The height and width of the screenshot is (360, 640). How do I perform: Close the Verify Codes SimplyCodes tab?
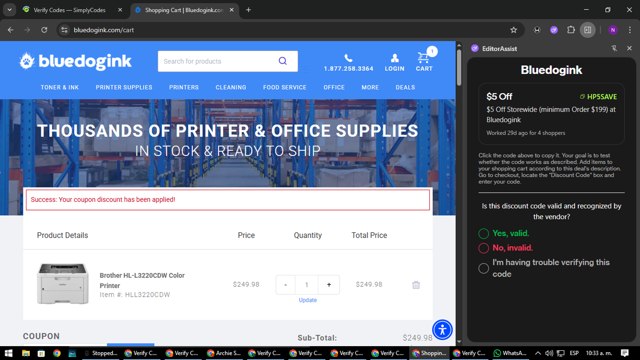120,10
